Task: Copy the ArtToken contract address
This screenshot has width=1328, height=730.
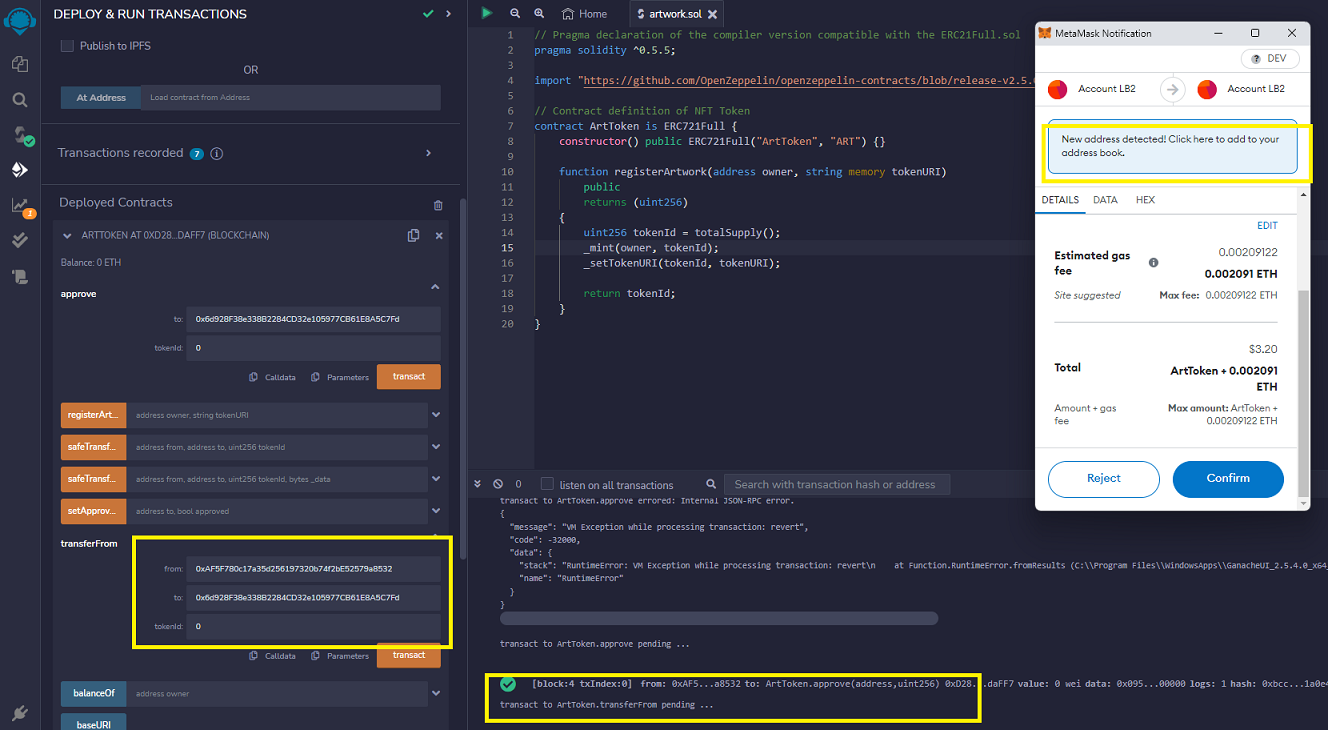Action: (x=413, y=236)
